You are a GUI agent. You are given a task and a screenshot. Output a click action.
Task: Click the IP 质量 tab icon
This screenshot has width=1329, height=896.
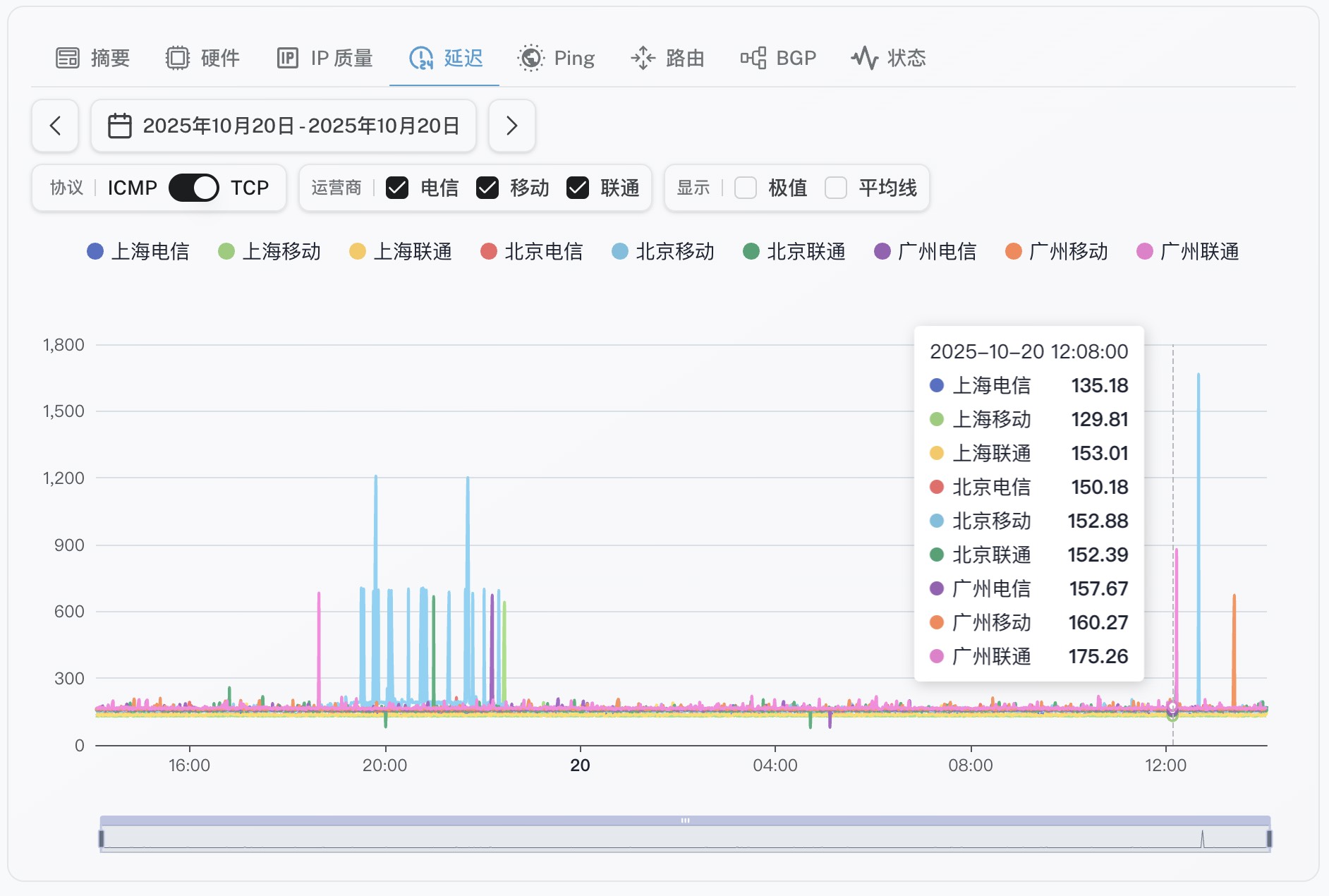[x=287, y=58]
